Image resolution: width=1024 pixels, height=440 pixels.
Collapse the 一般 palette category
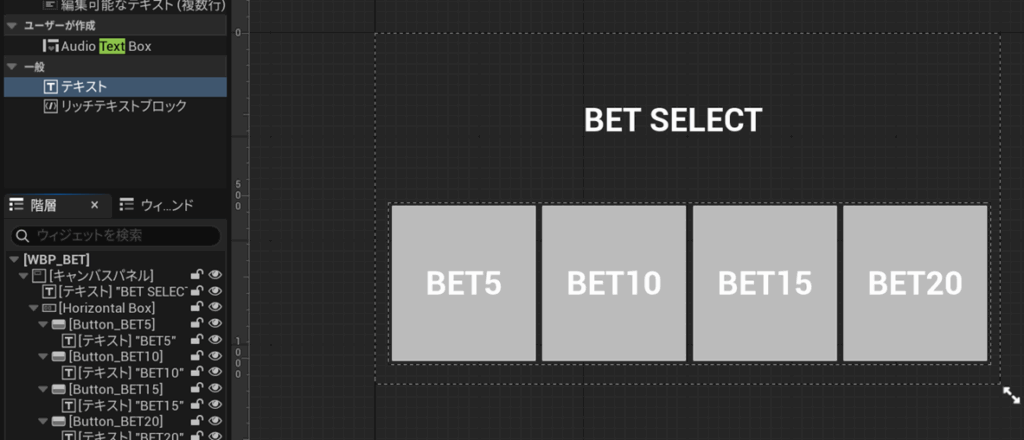coord(11,67)
